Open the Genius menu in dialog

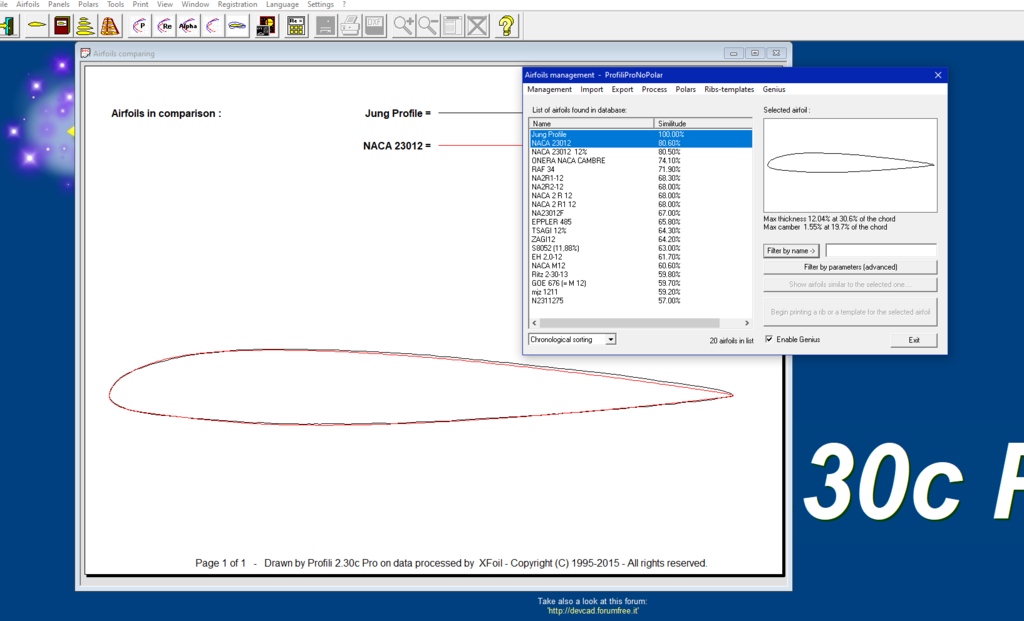(774, 90)
